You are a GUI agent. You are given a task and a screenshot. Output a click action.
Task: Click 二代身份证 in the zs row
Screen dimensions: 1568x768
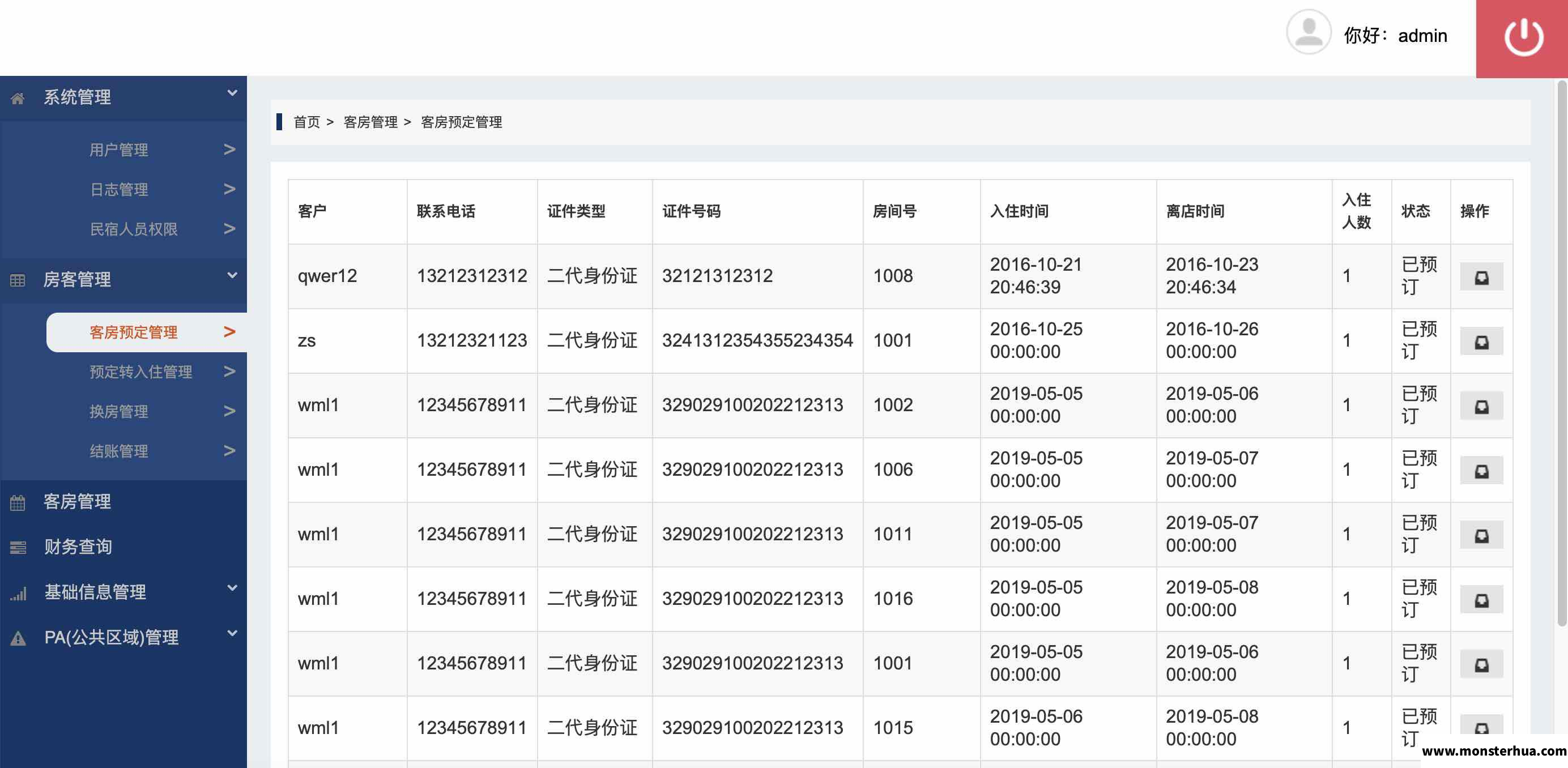(x=593, y=341)
